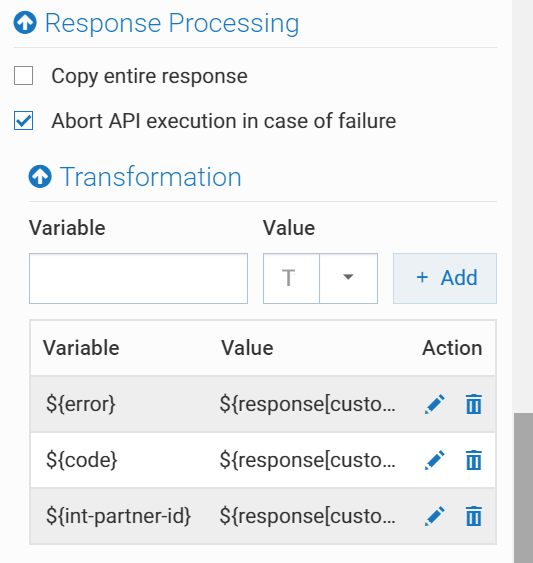Image resolution: width=533 pixels, height=563 pixels.
Task: Click the T text type icon
Action: 288,278
